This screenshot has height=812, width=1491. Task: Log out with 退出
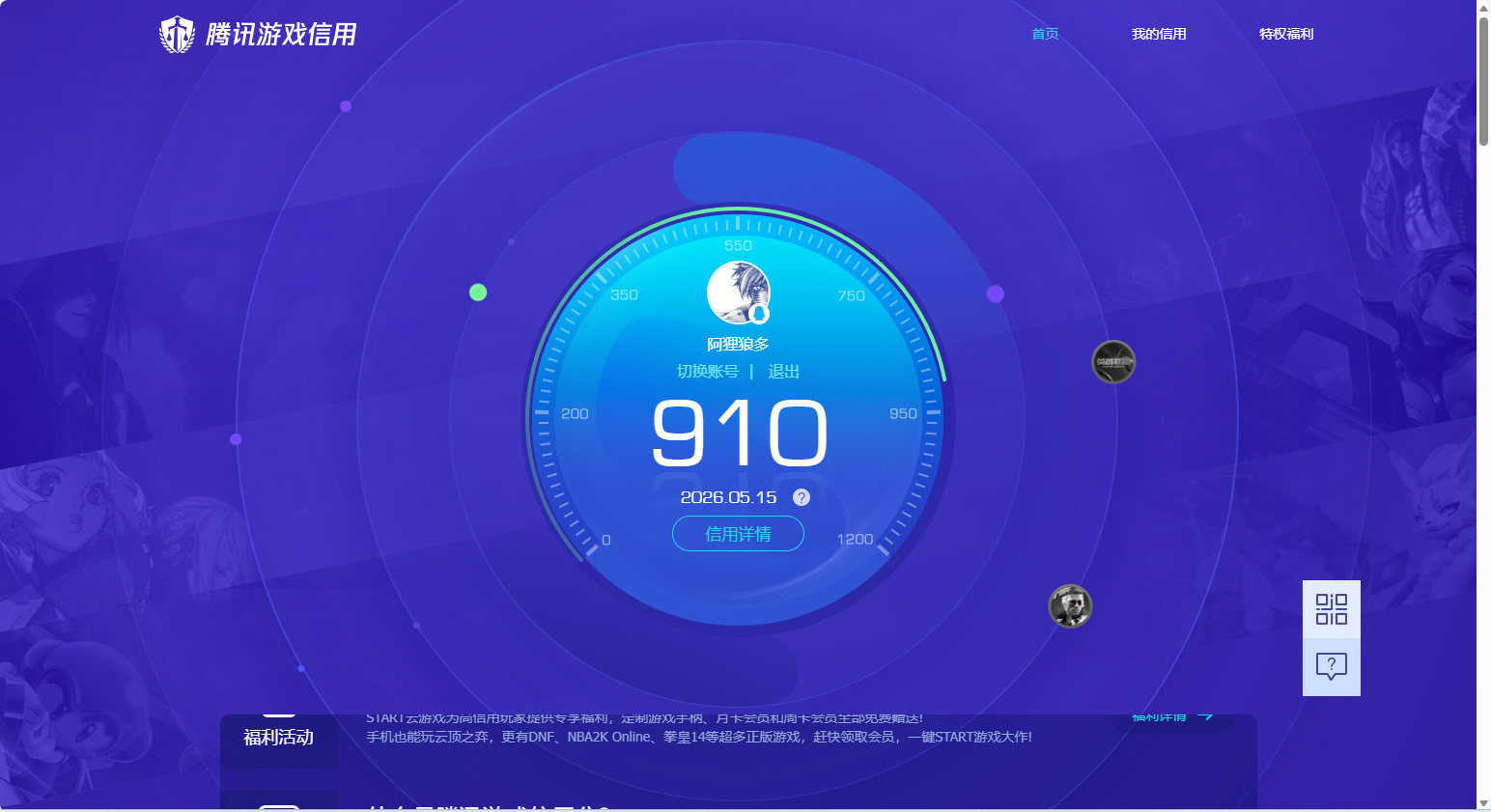click(x=783, y=372)
